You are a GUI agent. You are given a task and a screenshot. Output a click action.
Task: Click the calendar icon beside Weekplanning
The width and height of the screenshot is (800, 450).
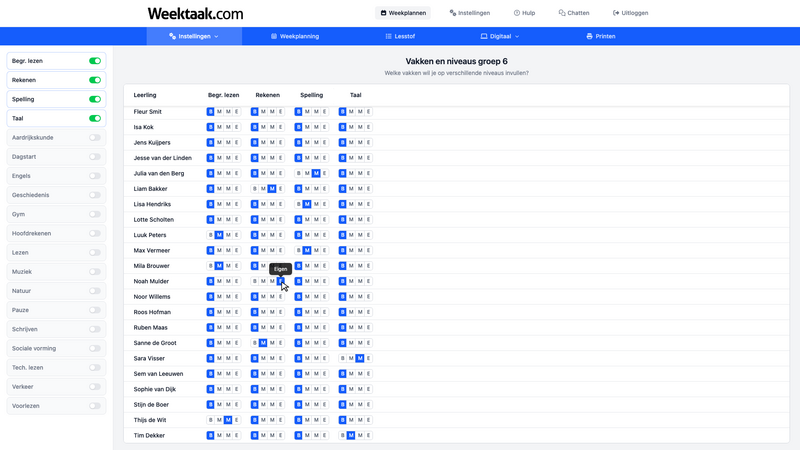(x=274, y=36)
